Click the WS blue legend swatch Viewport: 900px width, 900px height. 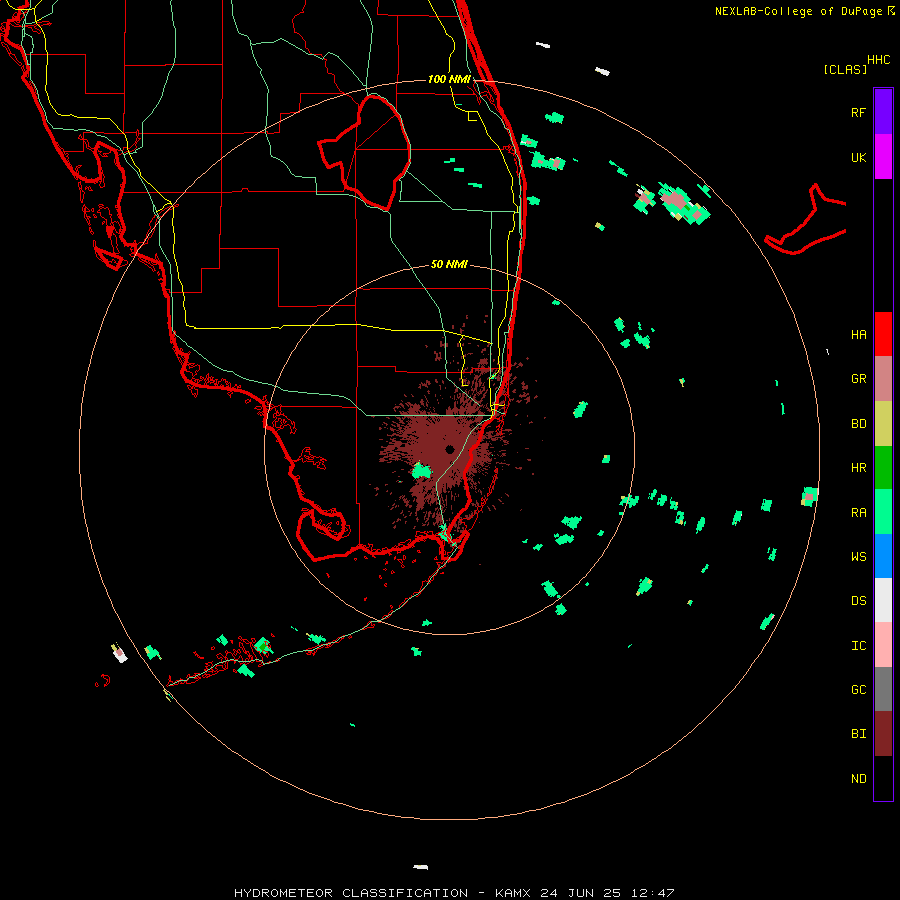tap(883, 556)
